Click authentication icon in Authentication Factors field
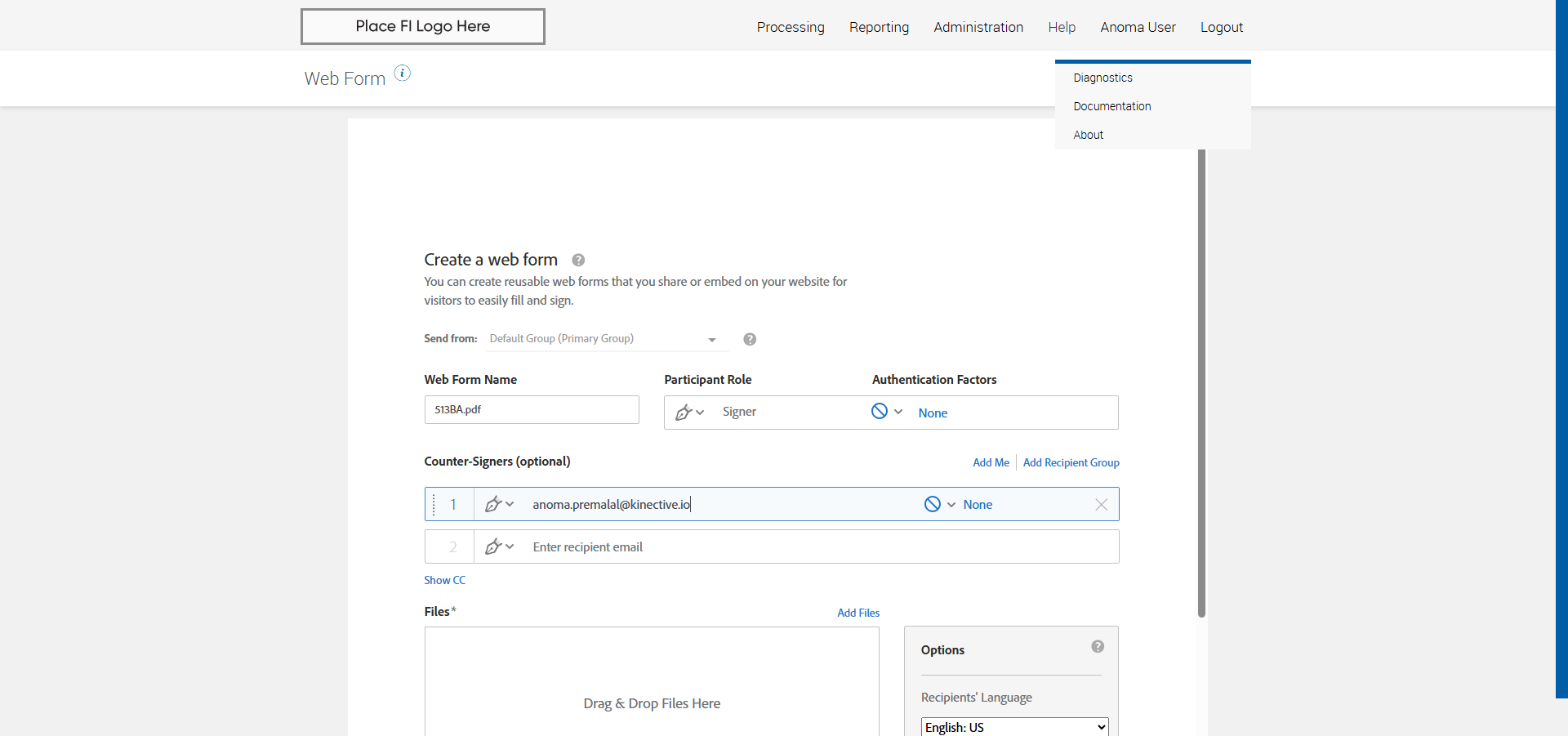This screenshot has width=1568, height=736. coord(880,412)
